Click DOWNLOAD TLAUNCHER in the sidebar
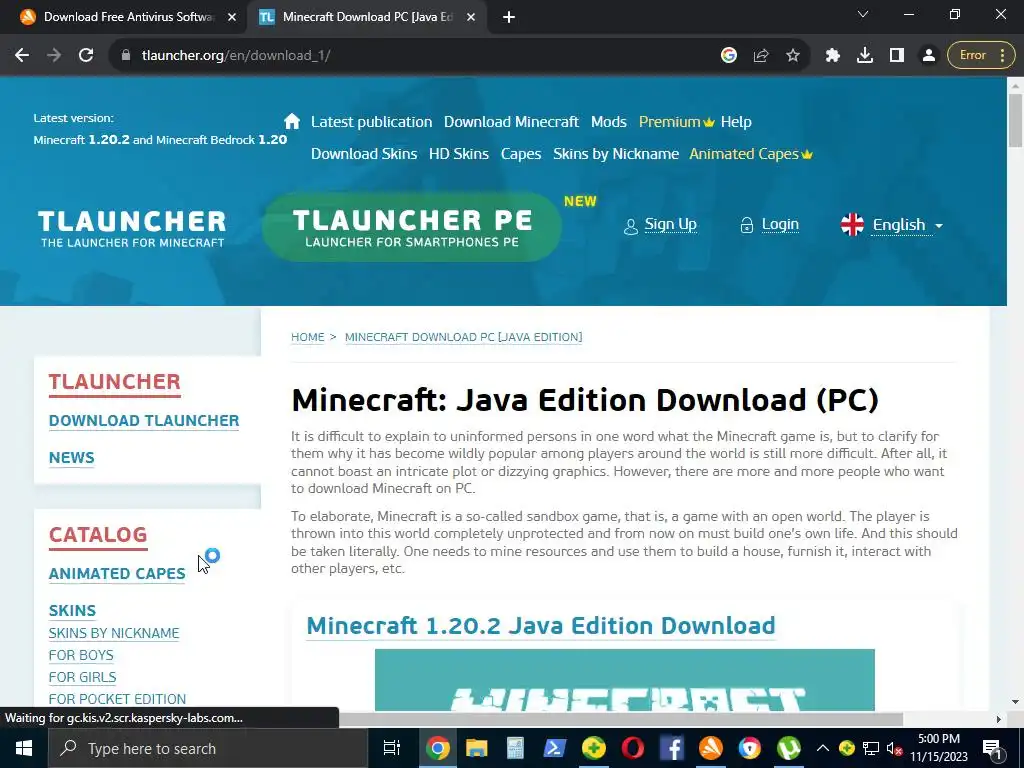Screen dimensions: 1024x768 coord(144,421)
